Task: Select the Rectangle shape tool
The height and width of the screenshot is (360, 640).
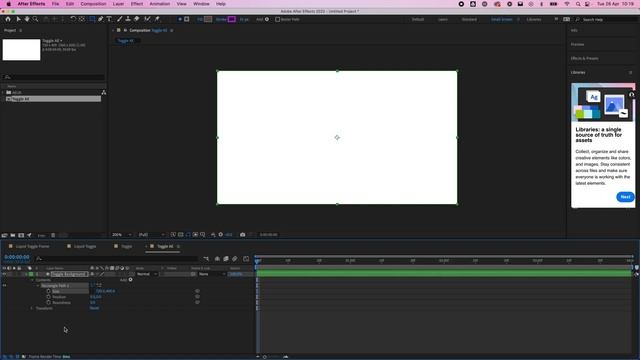Action: click(x=92, y=19)
